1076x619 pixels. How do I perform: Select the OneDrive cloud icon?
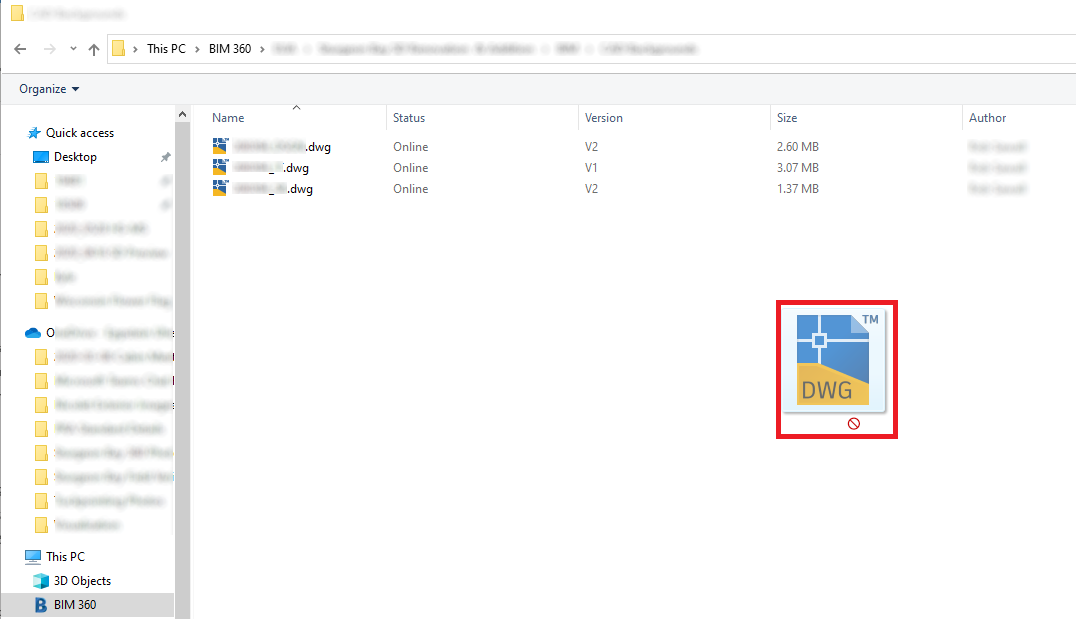(33, 332)
